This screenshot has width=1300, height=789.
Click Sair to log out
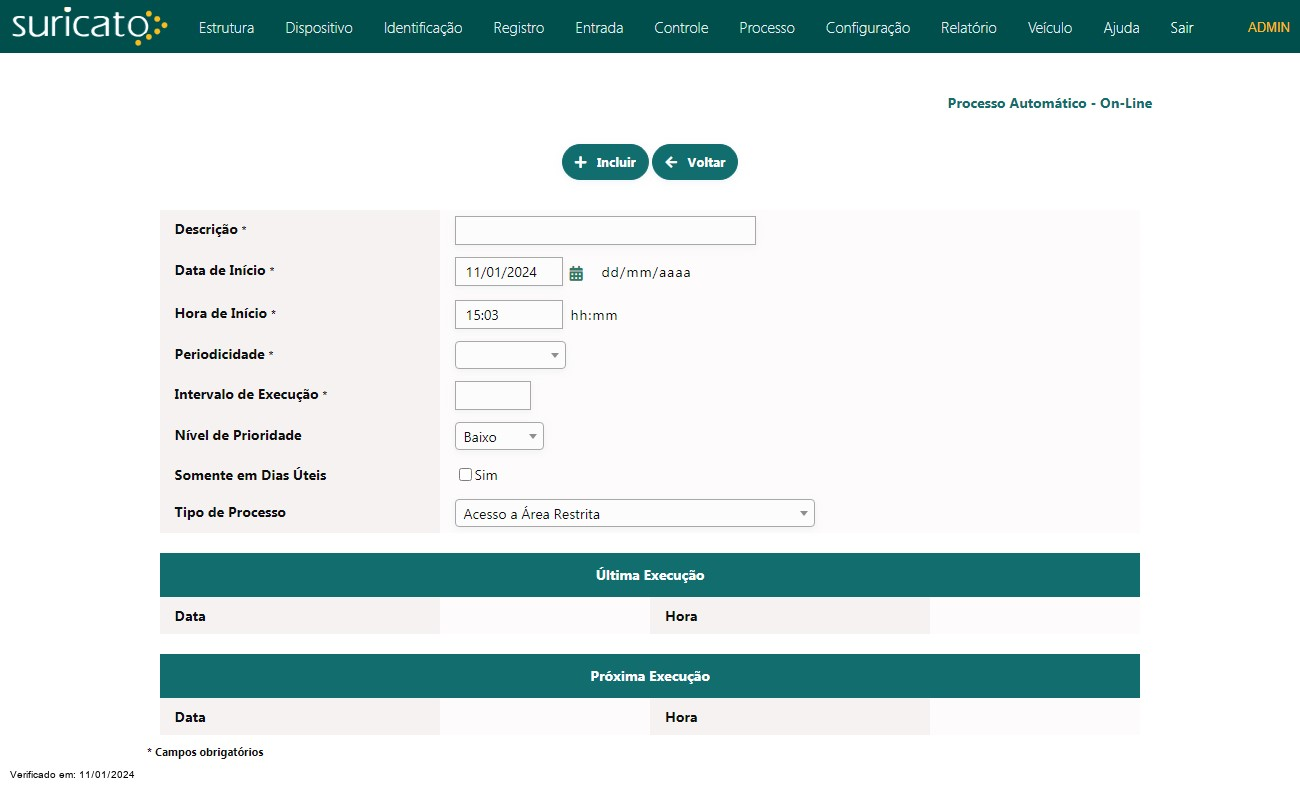[x=1182, y=28]
